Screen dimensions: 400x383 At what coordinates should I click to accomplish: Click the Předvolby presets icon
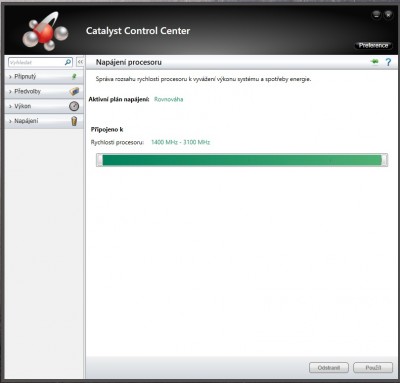74,91
